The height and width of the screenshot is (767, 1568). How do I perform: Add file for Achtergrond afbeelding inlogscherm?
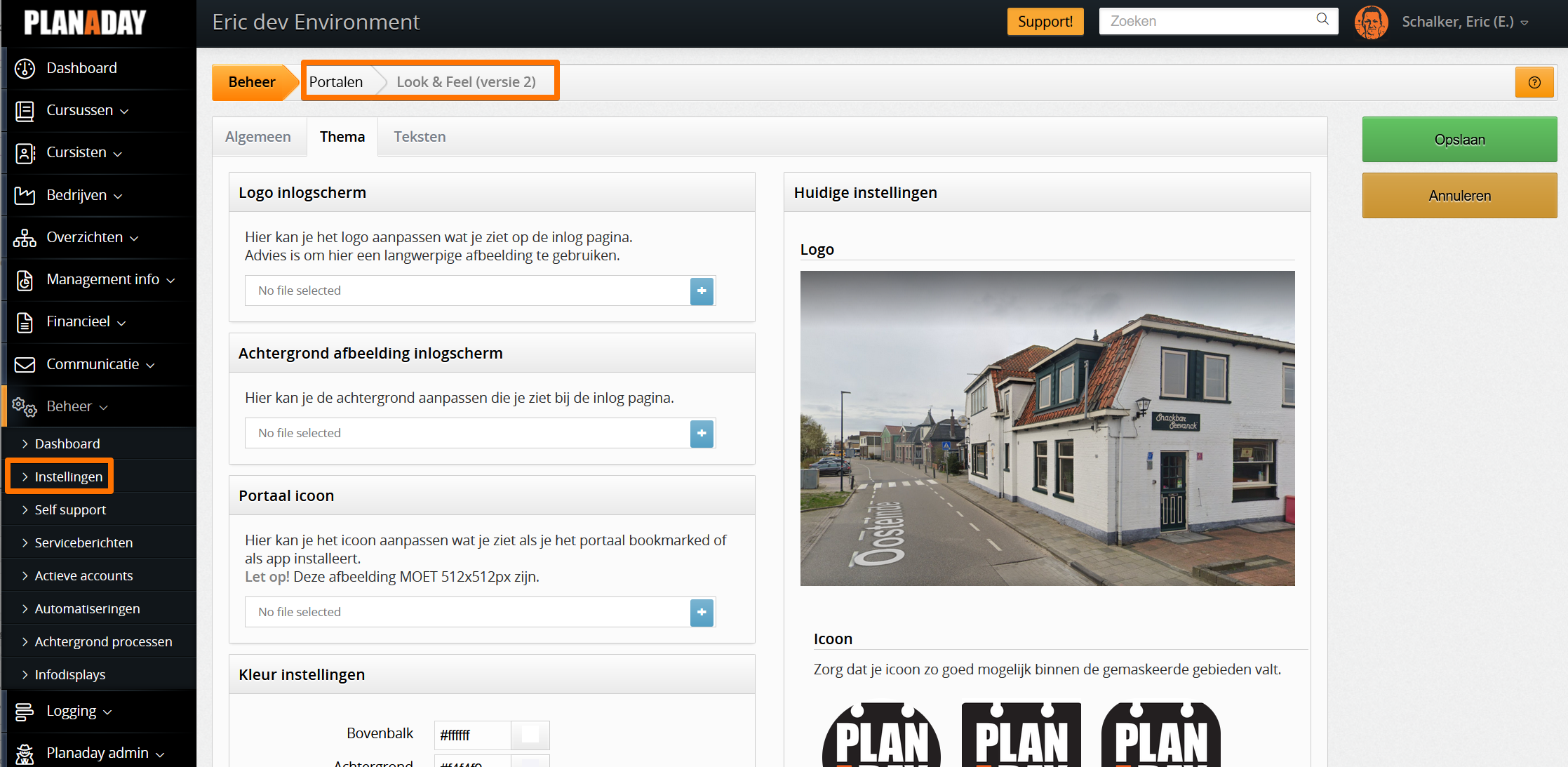point(702,433)
